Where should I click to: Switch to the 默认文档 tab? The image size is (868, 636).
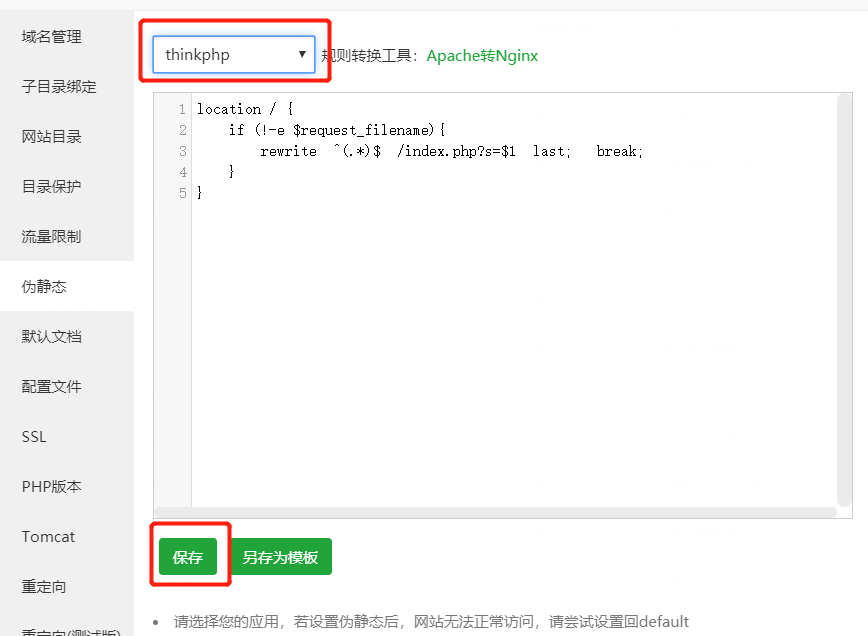52,337
